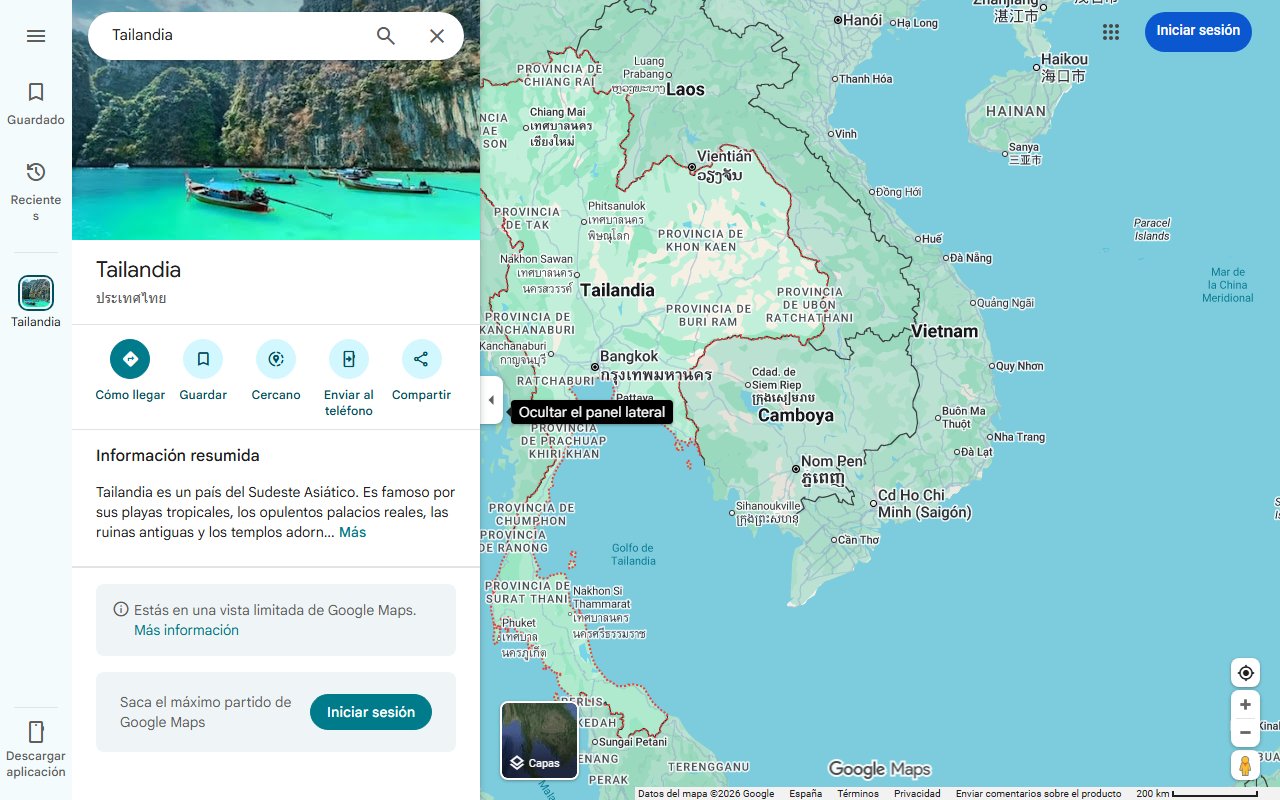
Task: Expand the country description via Más link
Action: coord(352,532)
